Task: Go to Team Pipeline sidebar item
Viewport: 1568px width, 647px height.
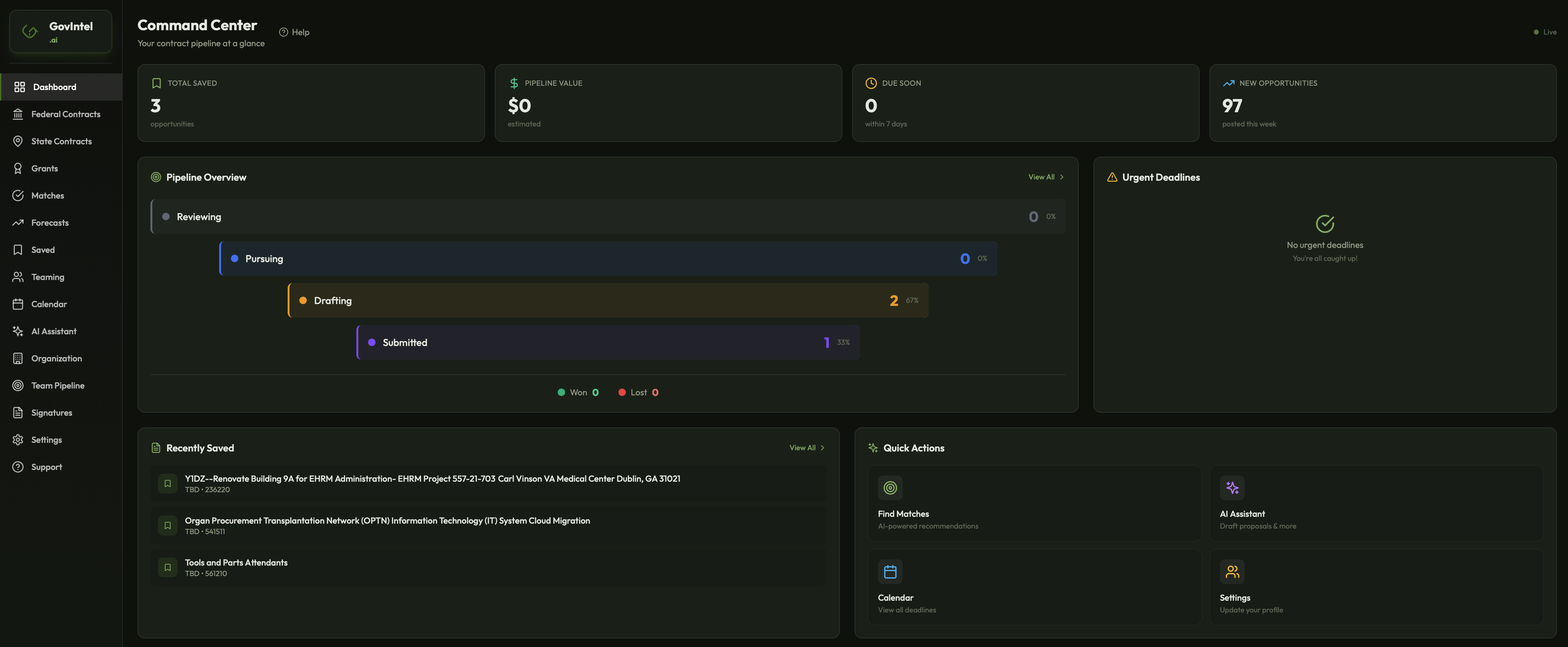Action: pos(57,386)
